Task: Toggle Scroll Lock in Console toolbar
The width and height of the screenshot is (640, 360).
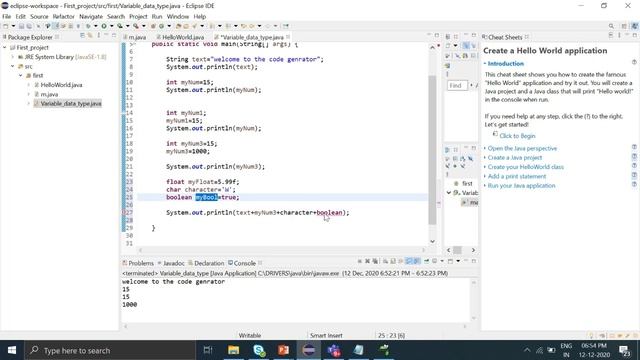Action: [393, 261]
